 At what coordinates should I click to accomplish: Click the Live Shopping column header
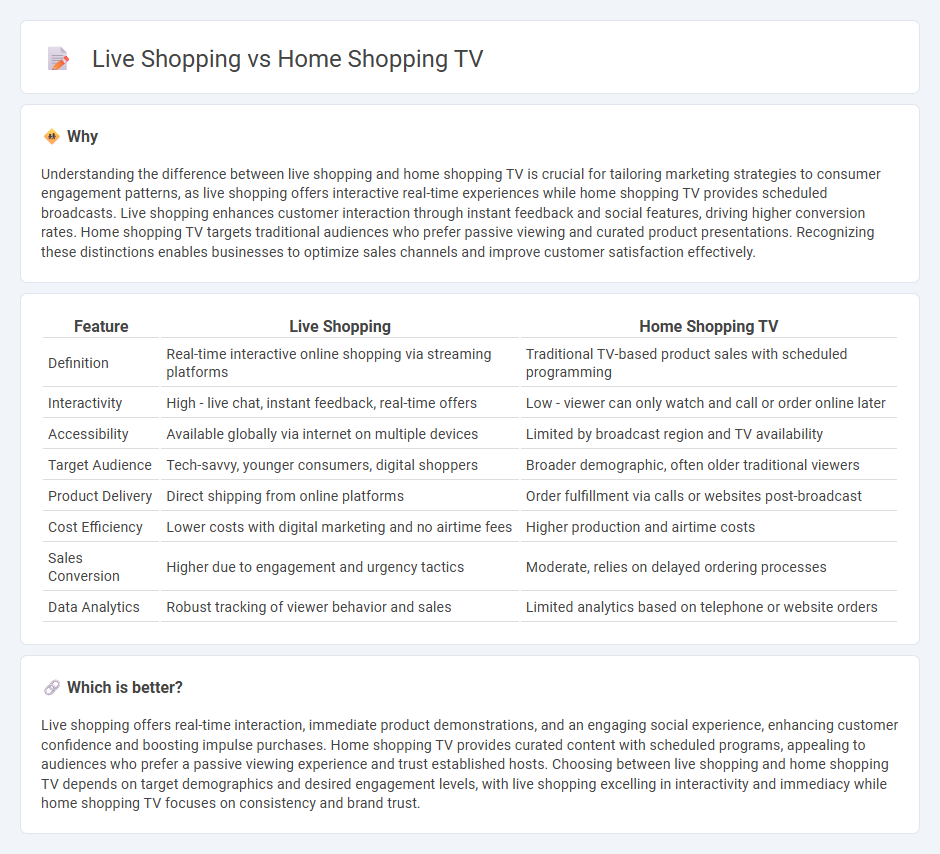(340, 327)
